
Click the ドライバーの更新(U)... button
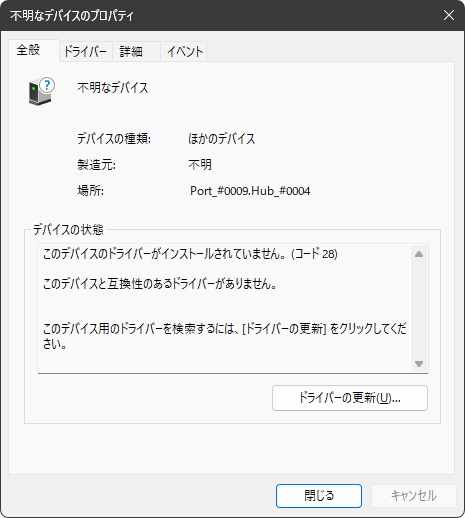[350, 398]
